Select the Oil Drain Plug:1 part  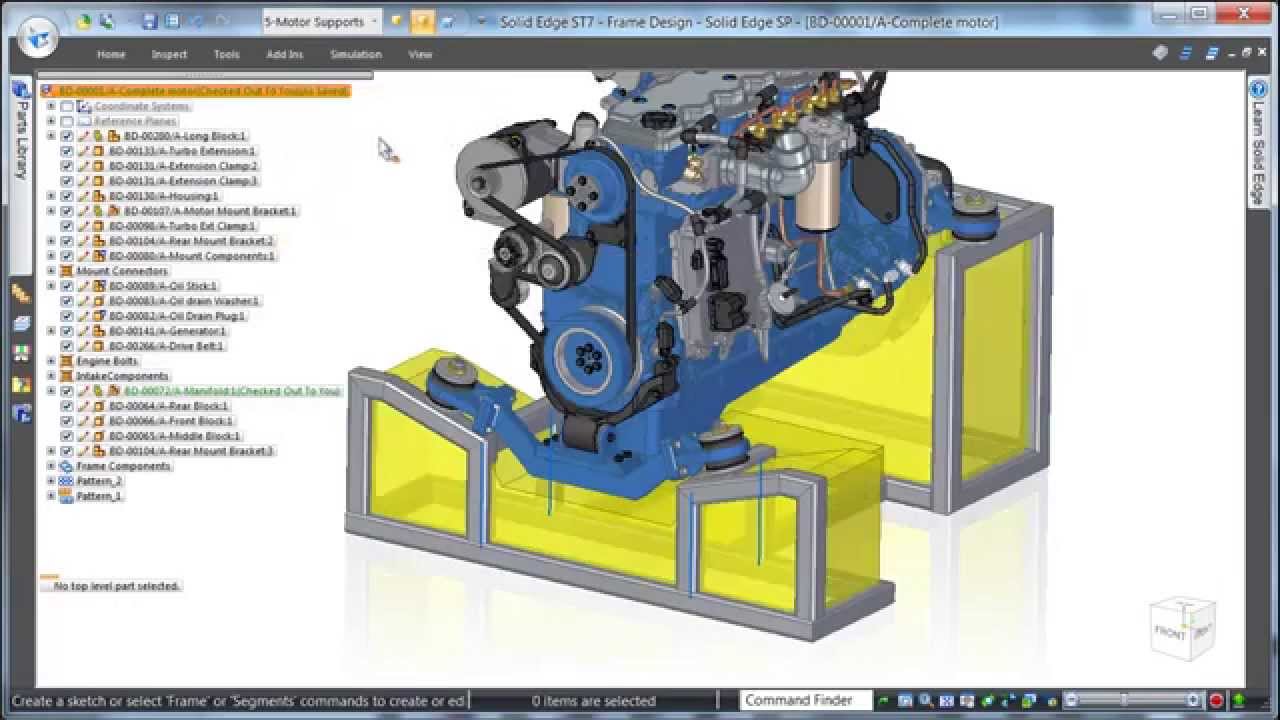[x=177, y=316]
